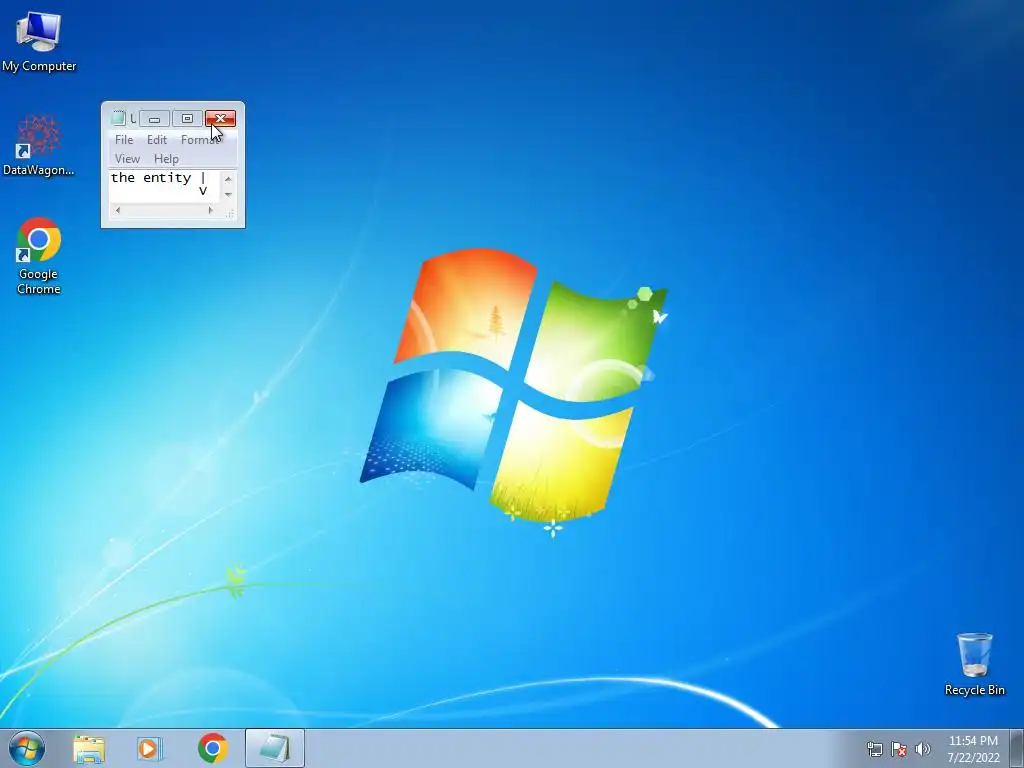Screen dimensions: 1024x768
Task: Open the network status tray icon
Action: pyautogui.click(x=874, y=749)
